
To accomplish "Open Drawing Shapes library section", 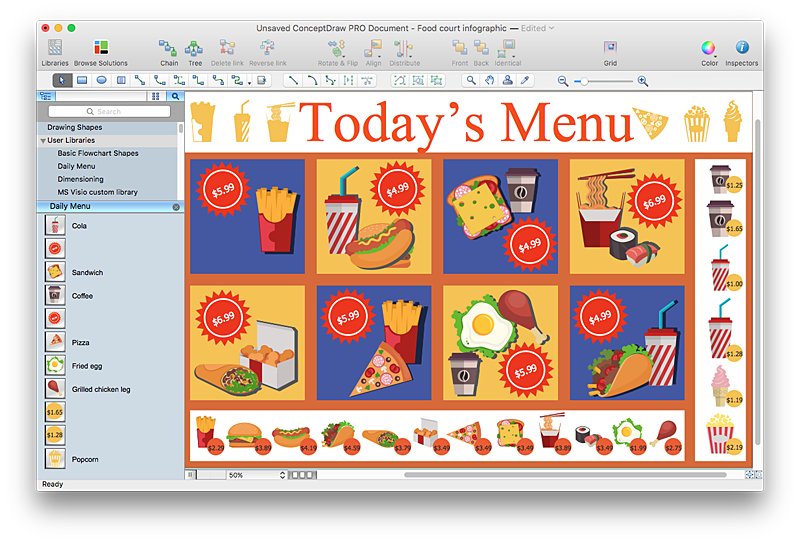I will [x=74, y=127].
